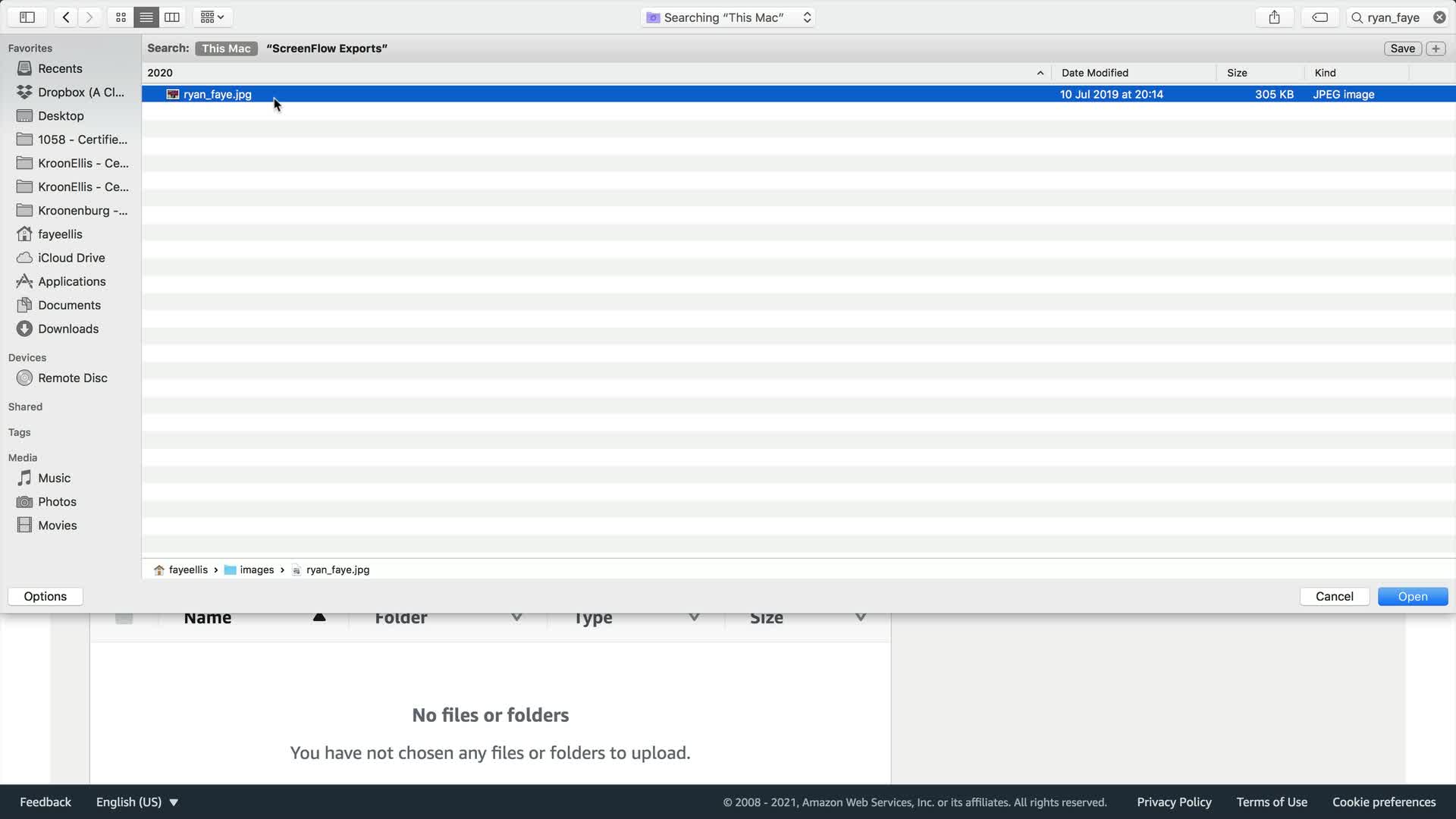The height and width of the screenshot is (819, 1456).
Task: Select the This Mac search scope
Action: point(226,49)
